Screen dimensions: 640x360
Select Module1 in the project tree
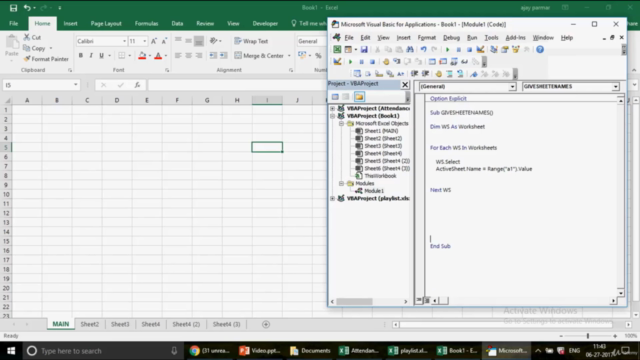point(369,191)
